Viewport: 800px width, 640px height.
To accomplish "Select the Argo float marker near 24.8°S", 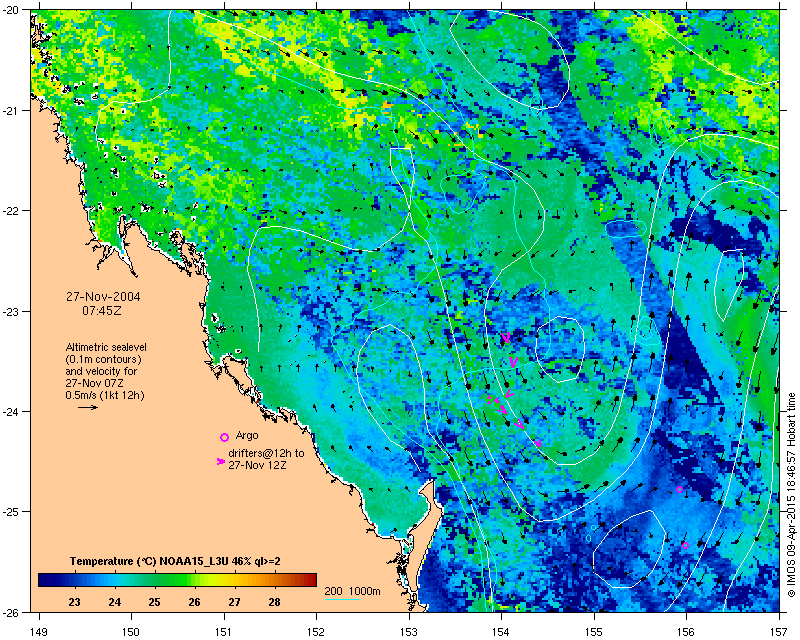I will (x=680, y=489).
